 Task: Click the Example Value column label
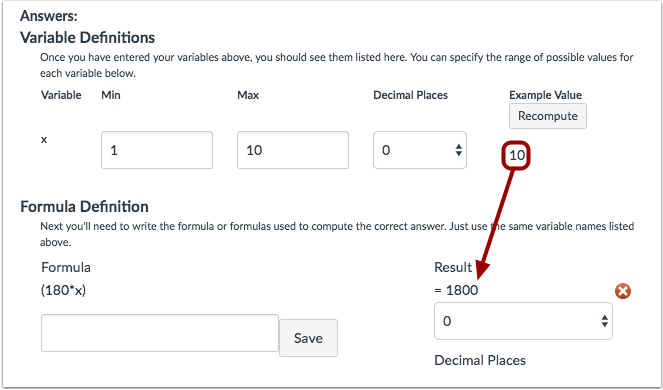545,95
